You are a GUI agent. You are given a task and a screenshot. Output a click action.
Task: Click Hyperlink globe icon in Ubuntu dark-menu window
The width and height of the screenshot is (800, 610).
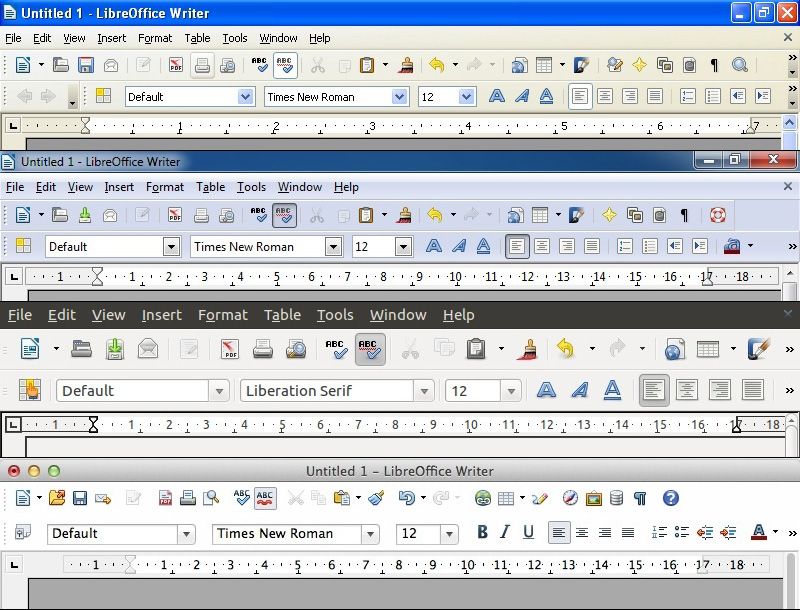click(x=674, y=349)
